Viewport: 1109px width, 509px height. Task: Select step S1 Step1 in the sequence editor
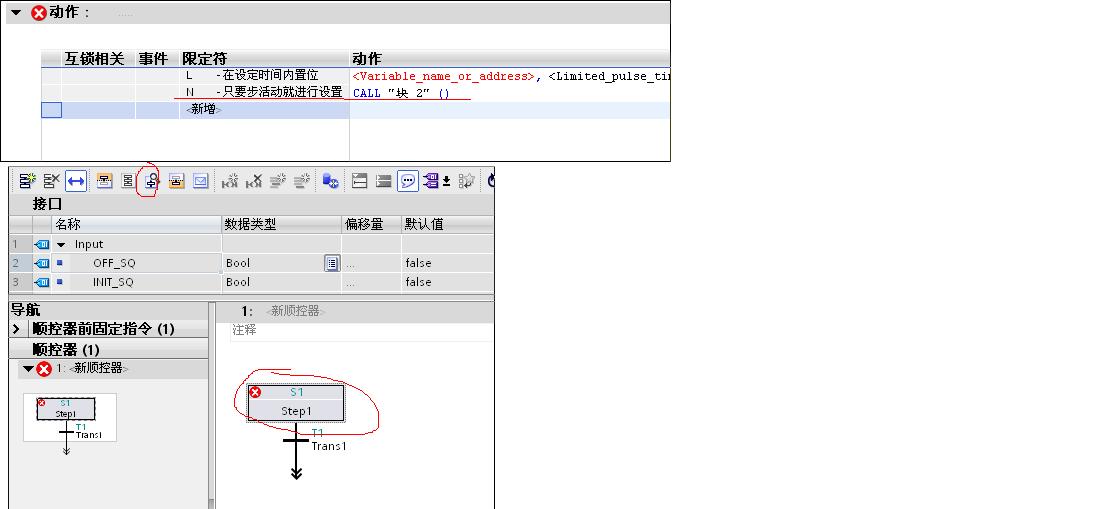tap(296, 403)
